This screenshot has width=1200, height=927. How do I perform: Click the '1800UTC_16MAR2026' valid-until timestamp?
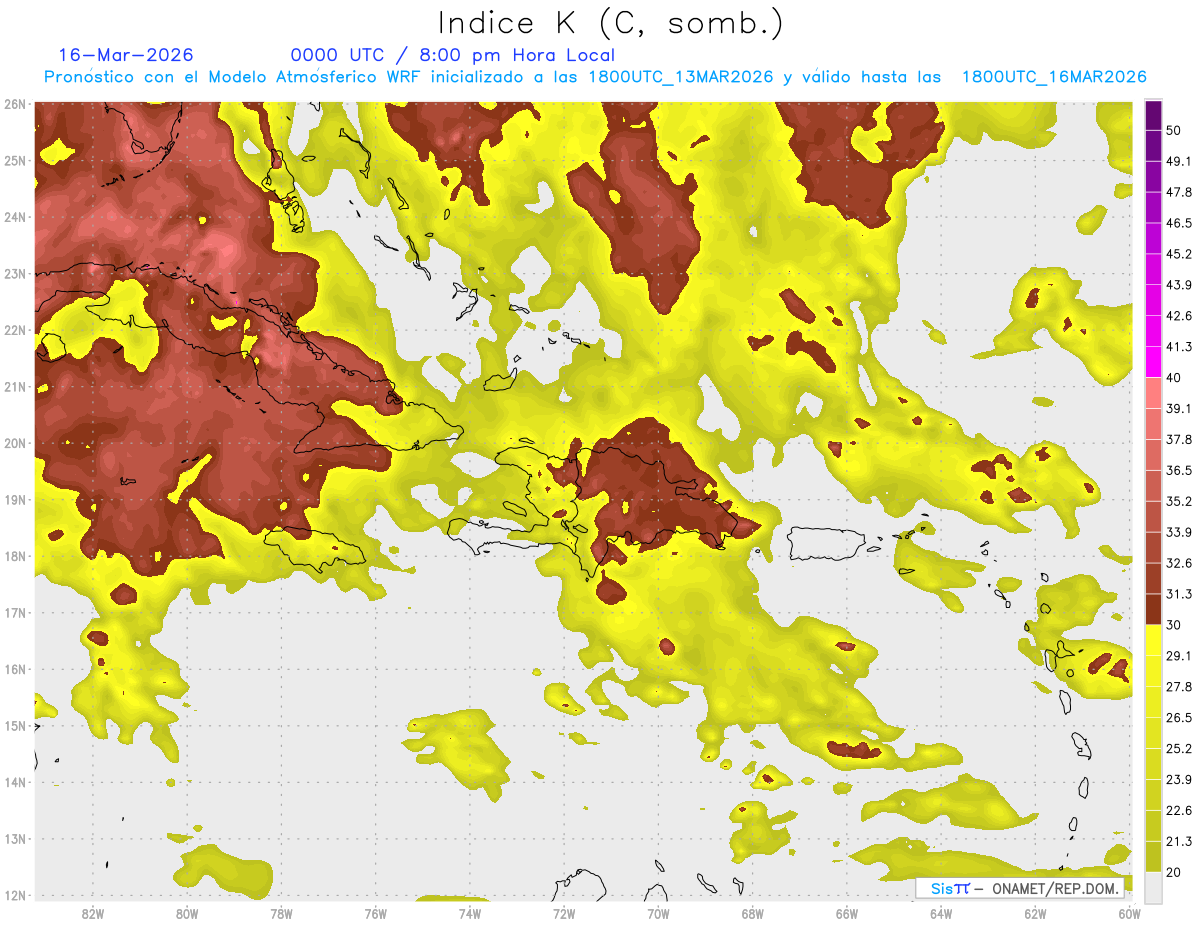point(1053,77)
